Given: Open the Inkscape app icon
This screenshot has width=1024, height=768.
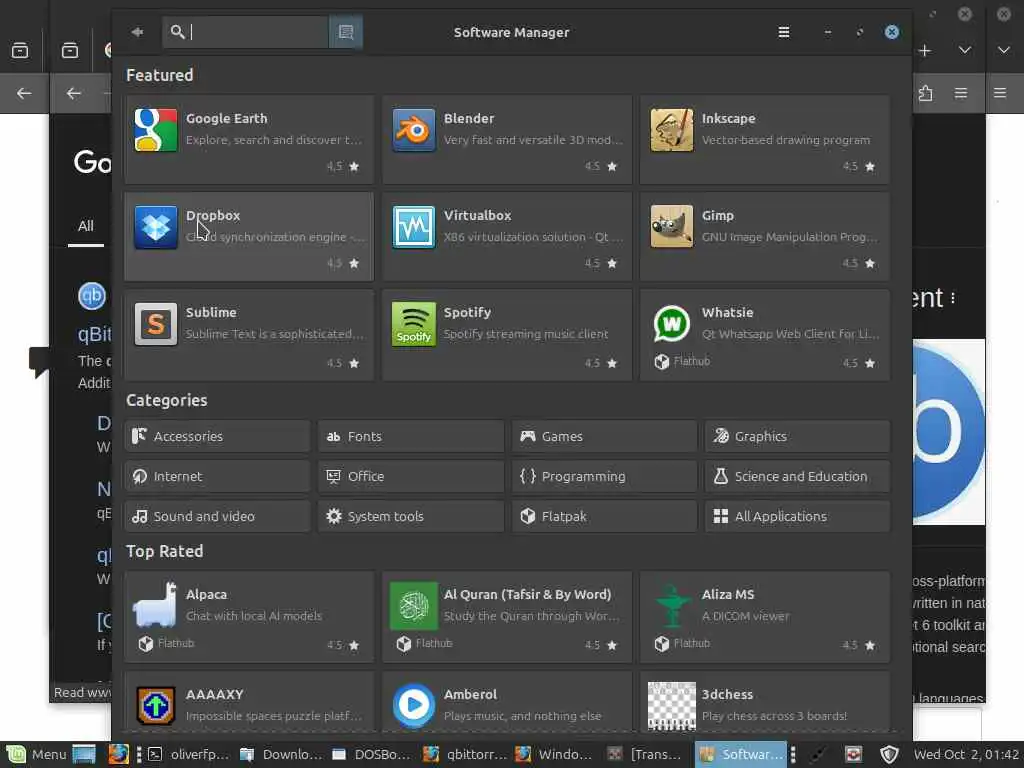Looking at the screenshot, I should click(671, 130).
